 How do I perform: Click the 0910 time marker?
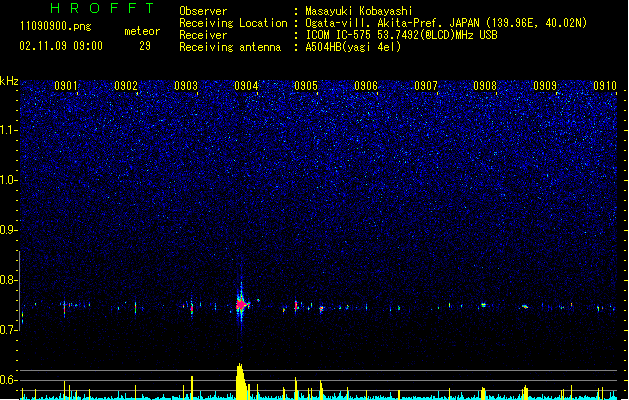click(x=605, y=85)
